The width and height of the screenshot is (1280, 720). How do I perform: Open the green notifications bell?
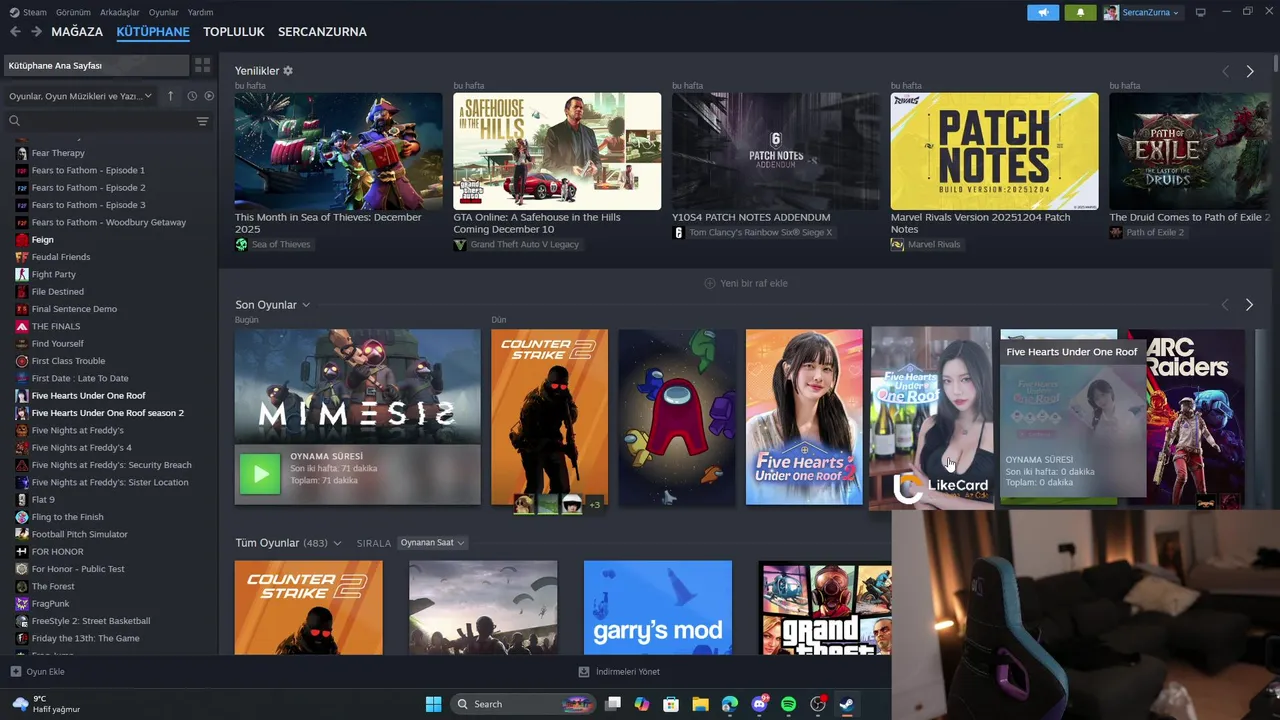click(x=1080, y=13)
